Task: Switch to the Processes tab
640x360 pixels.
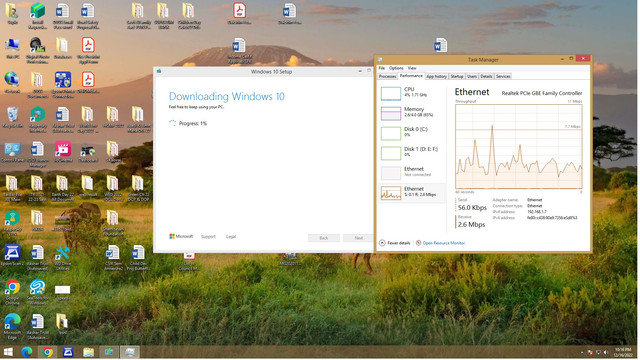Action: [387, 76]
